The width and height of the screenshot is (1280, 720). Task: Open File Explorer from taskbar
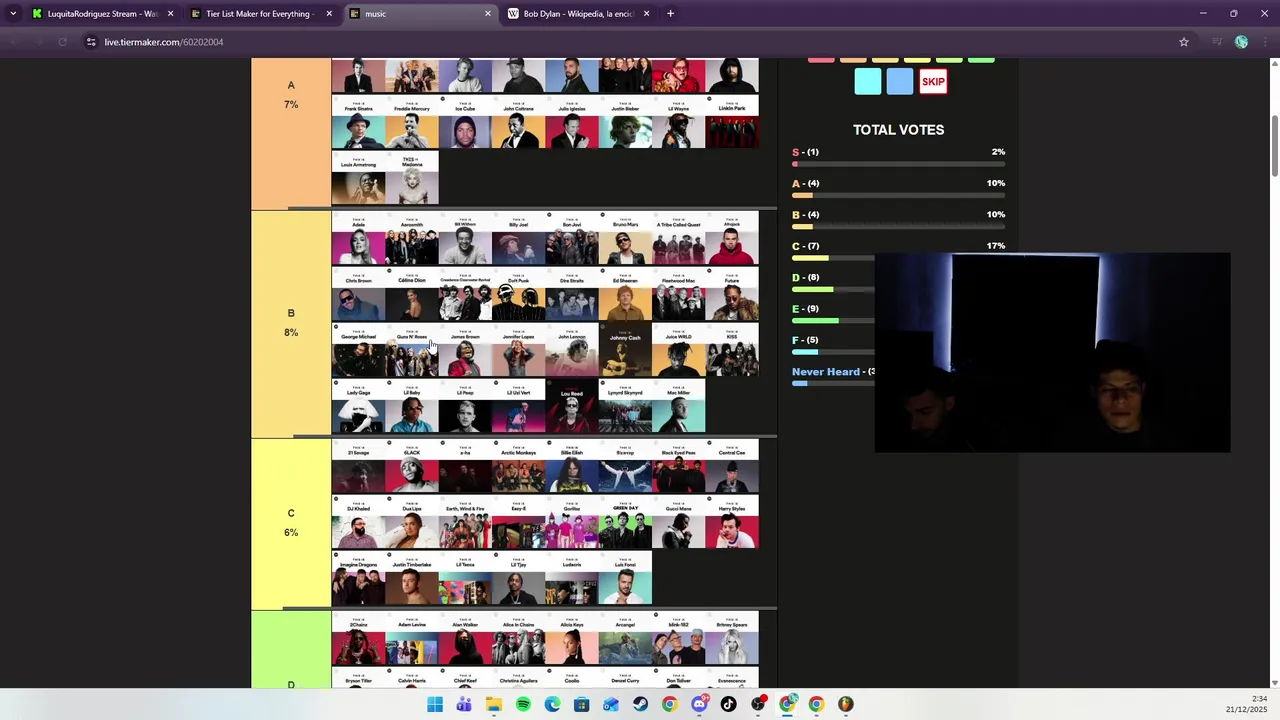coord(494,704)
